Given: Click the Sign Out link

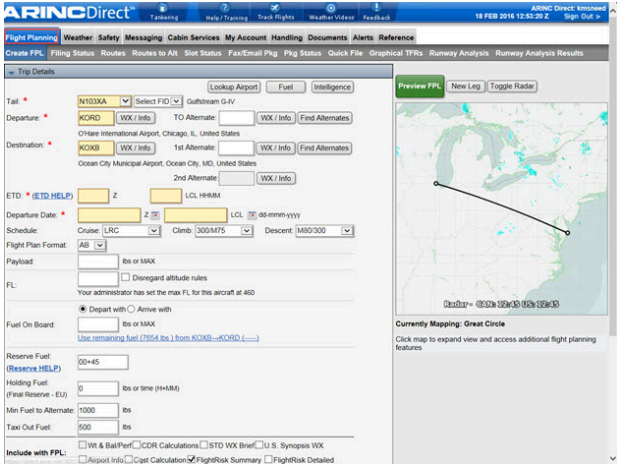Looking at the screenshot, I should click(x=582, y=17).
